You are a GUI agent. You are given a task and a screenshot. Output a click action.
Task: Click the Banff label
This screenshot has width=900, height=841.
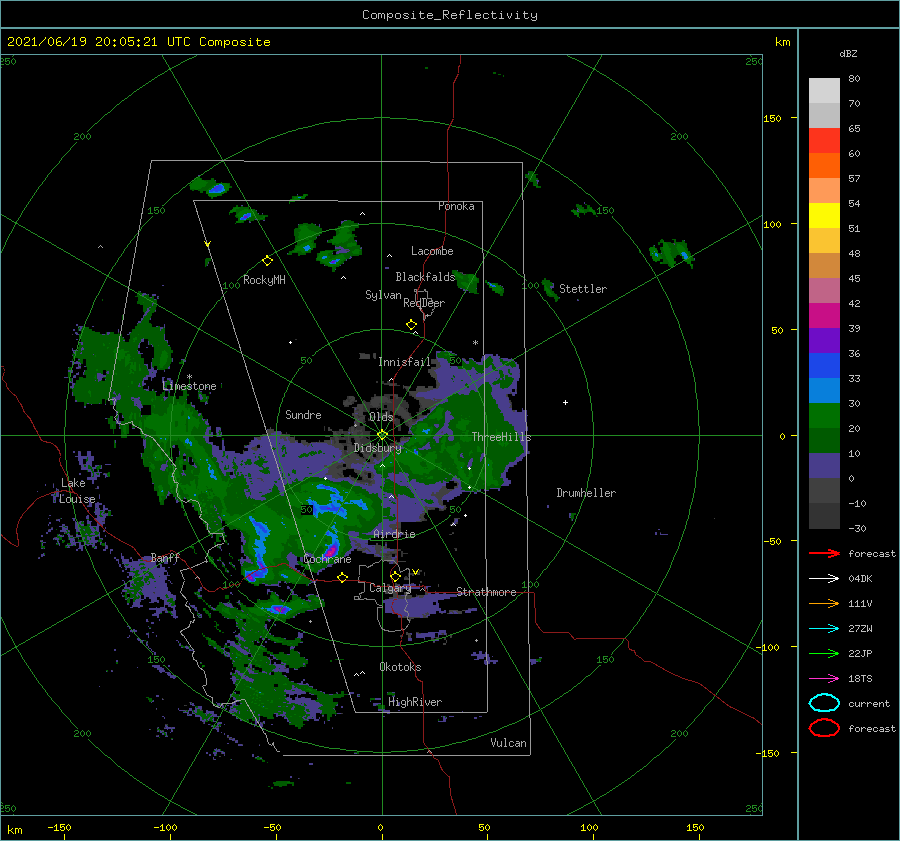click(x=165, y=558)
